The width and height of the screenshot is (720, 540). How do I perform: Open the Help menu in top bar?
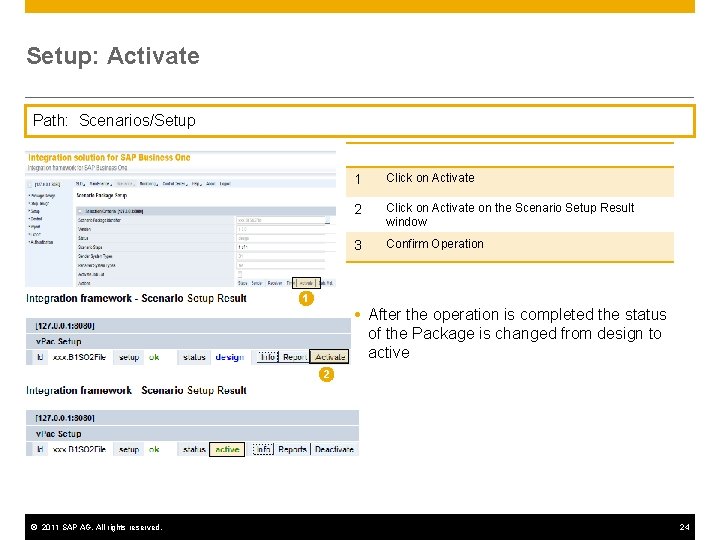[x=197, y=184]
